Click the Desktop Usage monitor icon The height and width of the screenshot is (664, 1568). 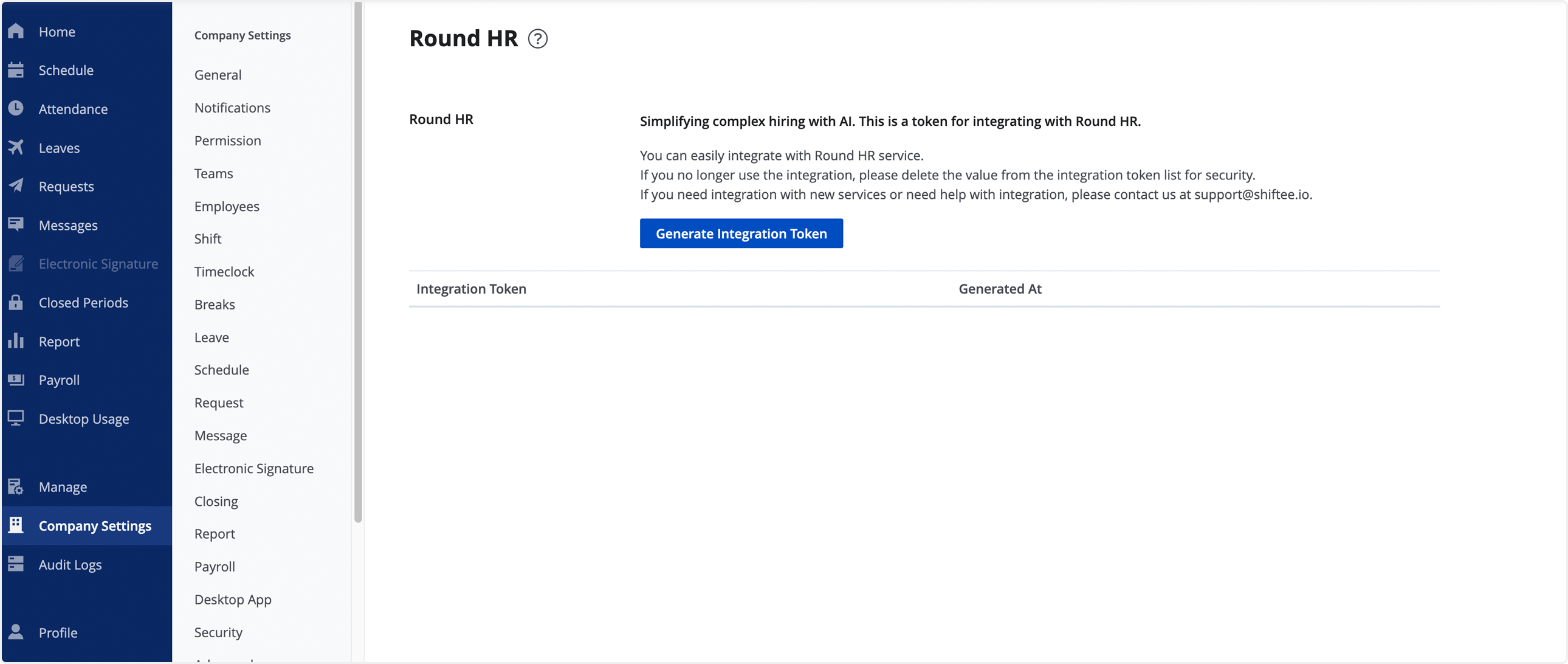(16, 418)
